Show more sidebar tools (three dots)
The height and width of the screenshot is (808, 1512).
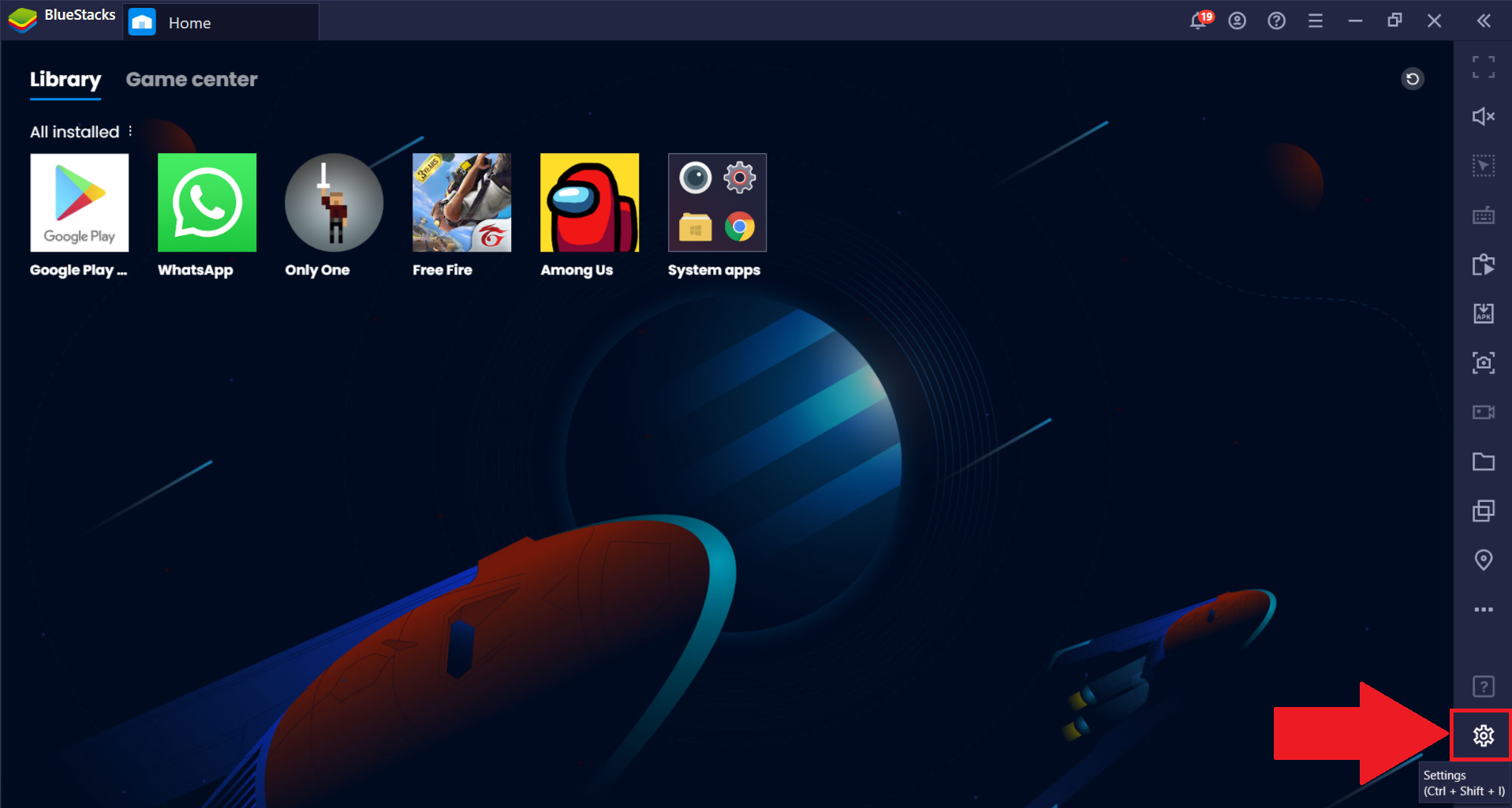pyautogui.click(x=1483, y=609)
